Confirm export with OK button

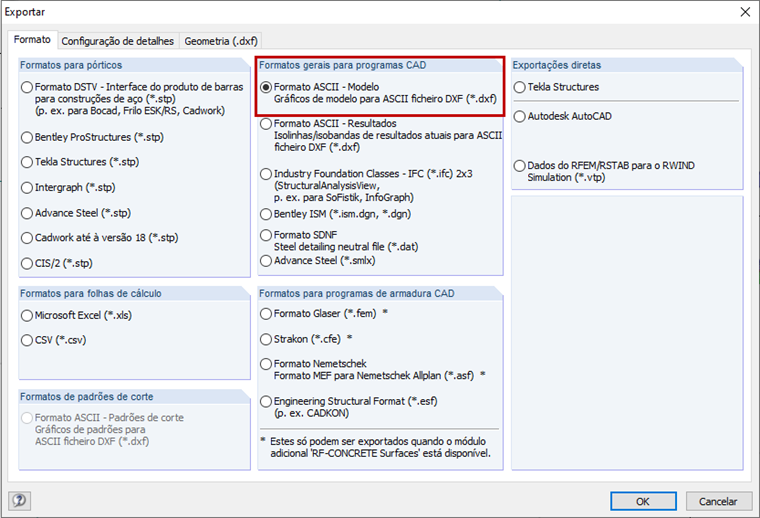(643, 501)
